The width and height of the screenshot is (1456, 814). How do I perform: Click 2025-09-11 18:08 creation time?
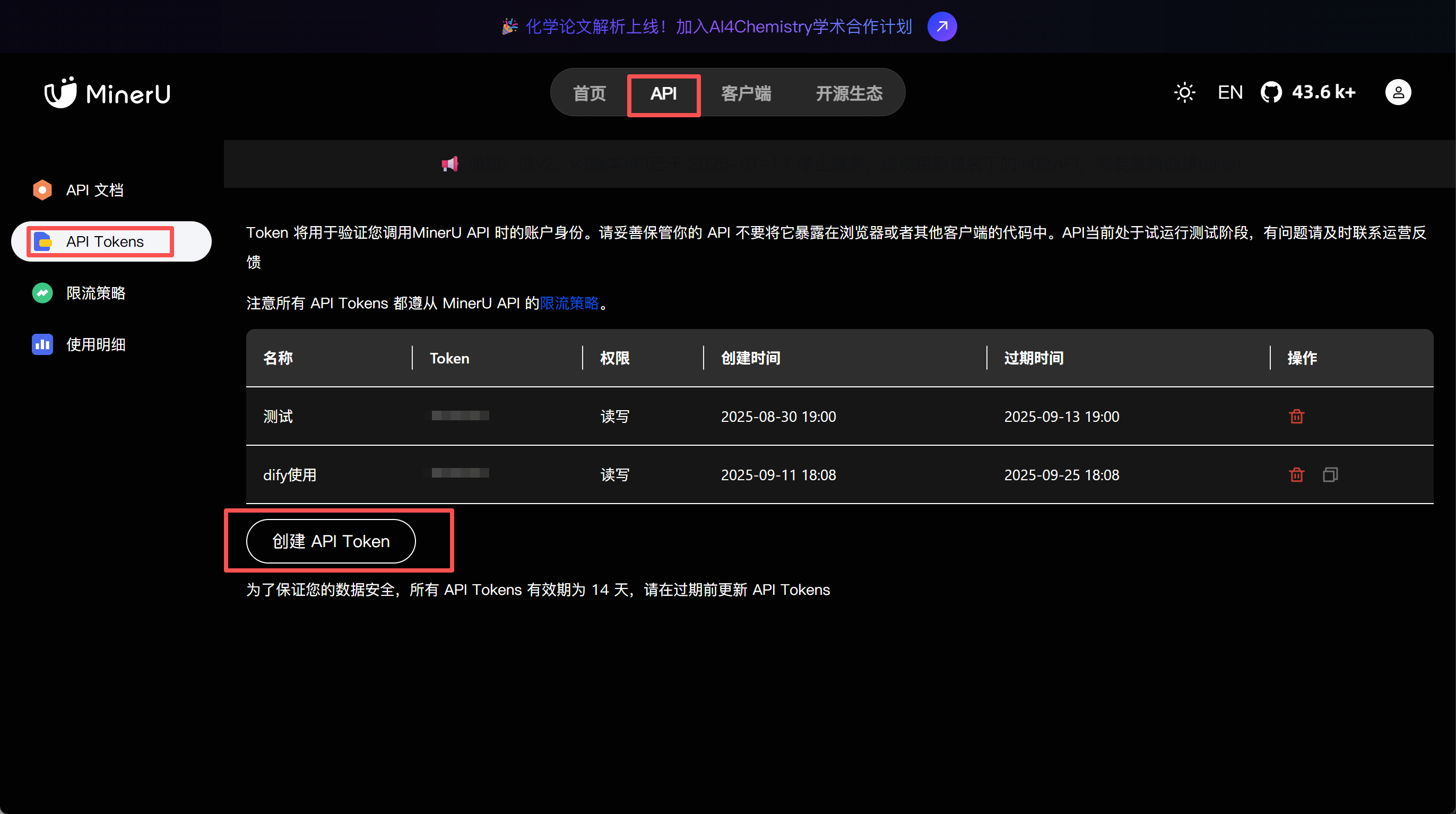tap(778, 475)
